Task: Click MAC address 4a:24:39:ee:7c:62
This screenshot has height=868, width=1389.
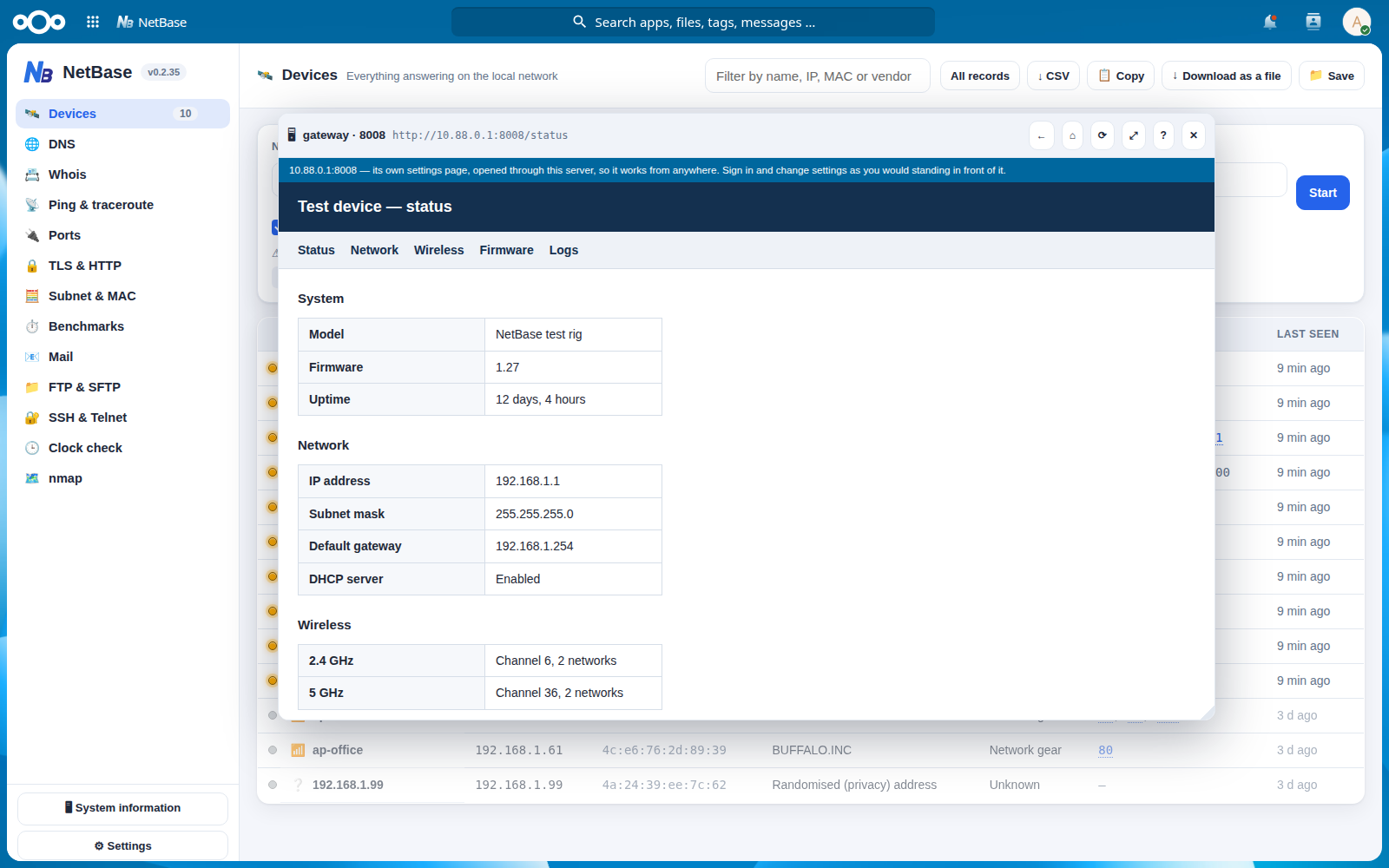Action: point(664,785)
